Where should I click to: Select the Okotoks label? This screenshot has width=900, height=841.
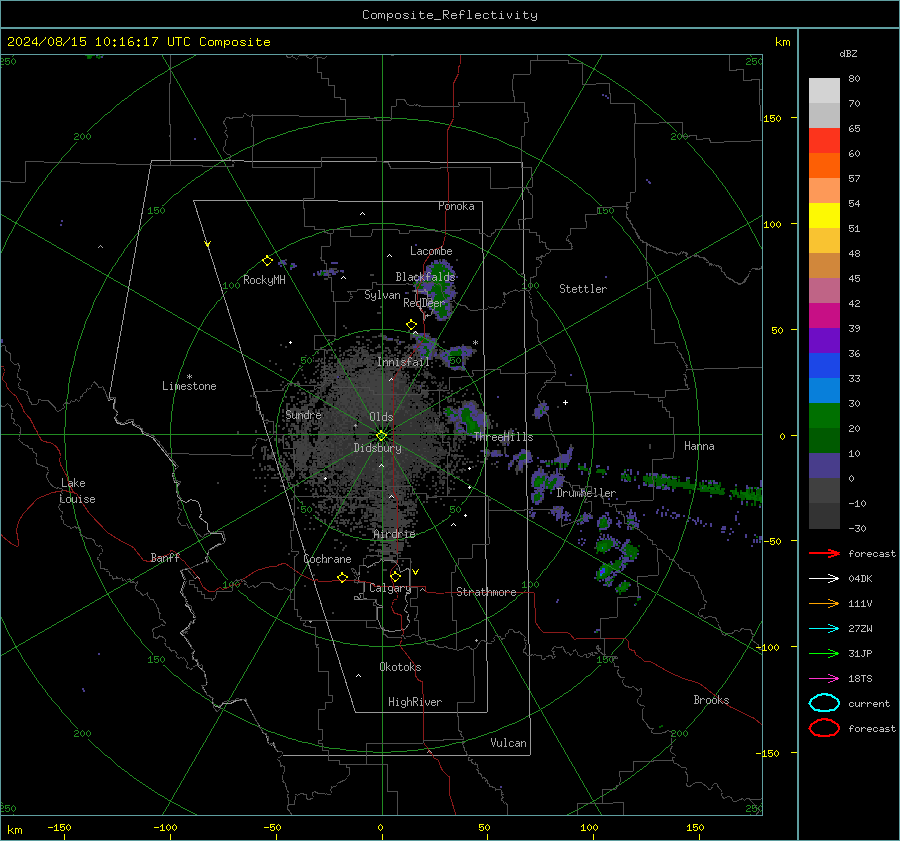click(400, 667)
